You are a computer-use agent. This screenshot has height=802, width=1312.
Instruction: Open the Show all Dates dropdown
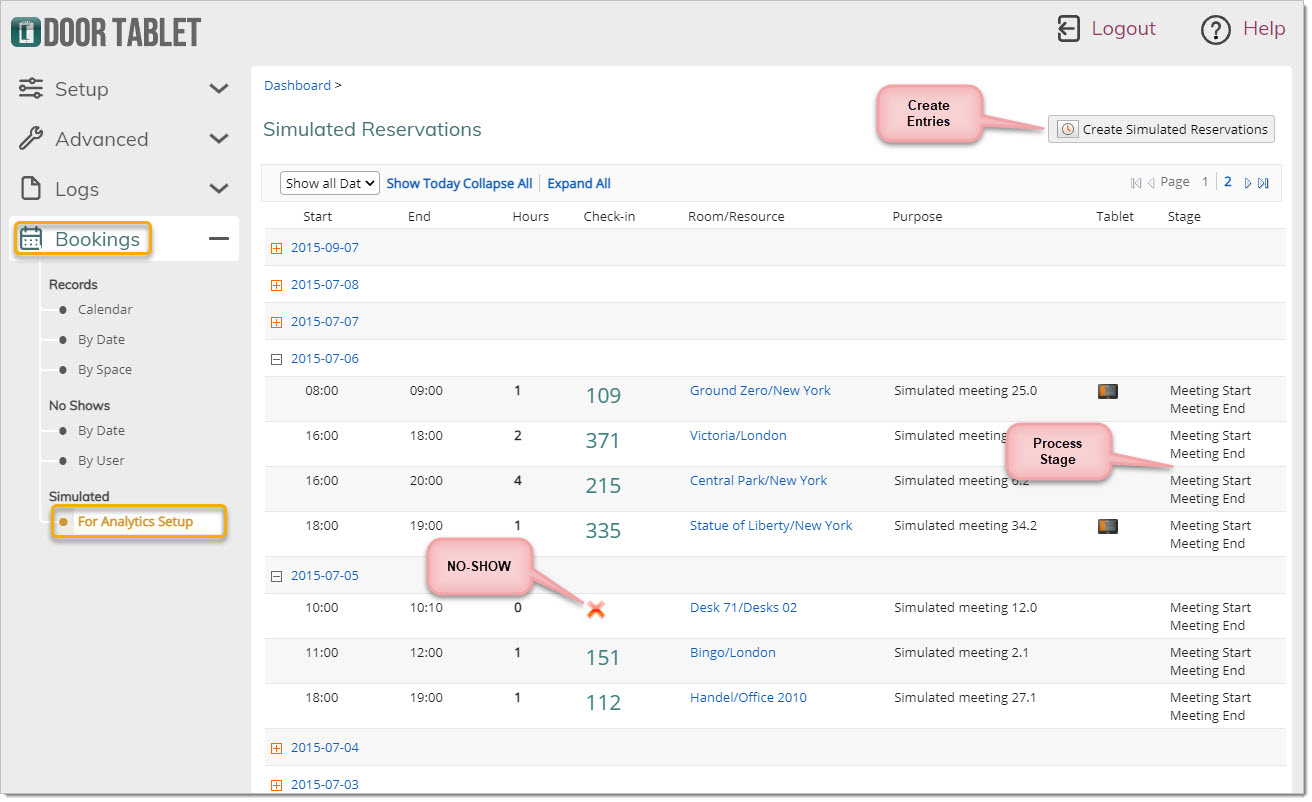(x=330, y=183)
